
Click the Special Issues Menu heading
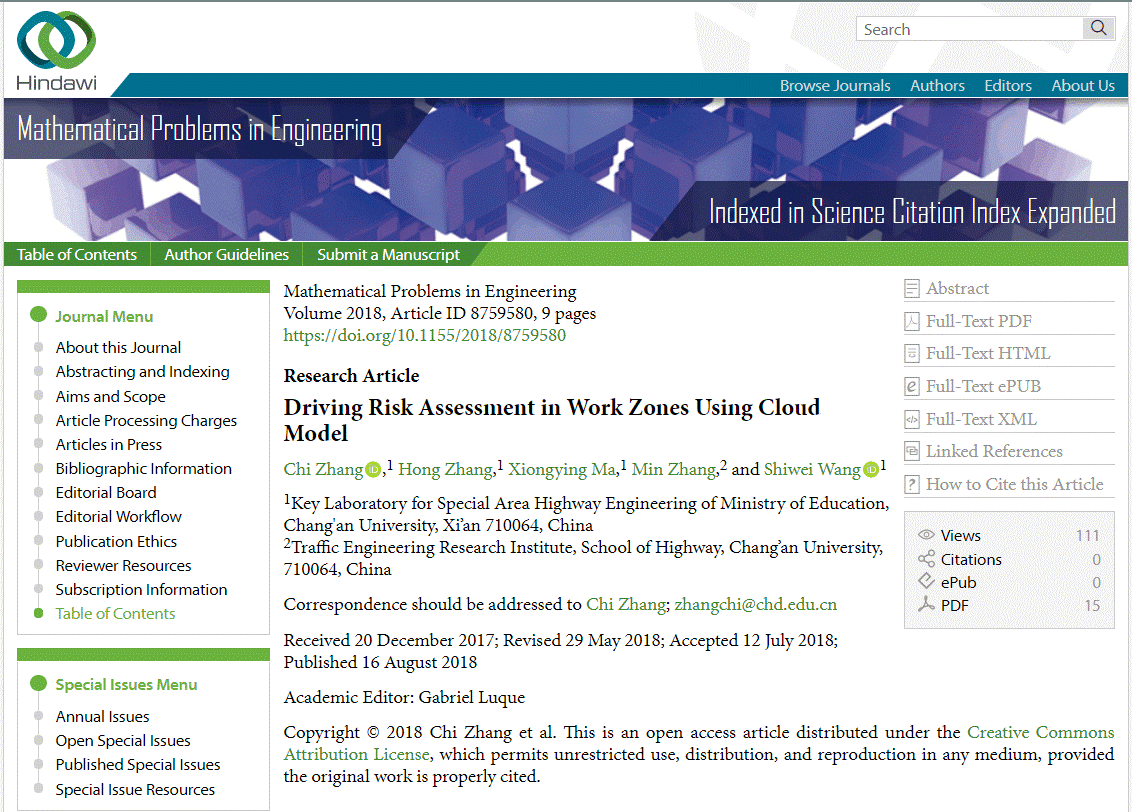tap(126, 684)
